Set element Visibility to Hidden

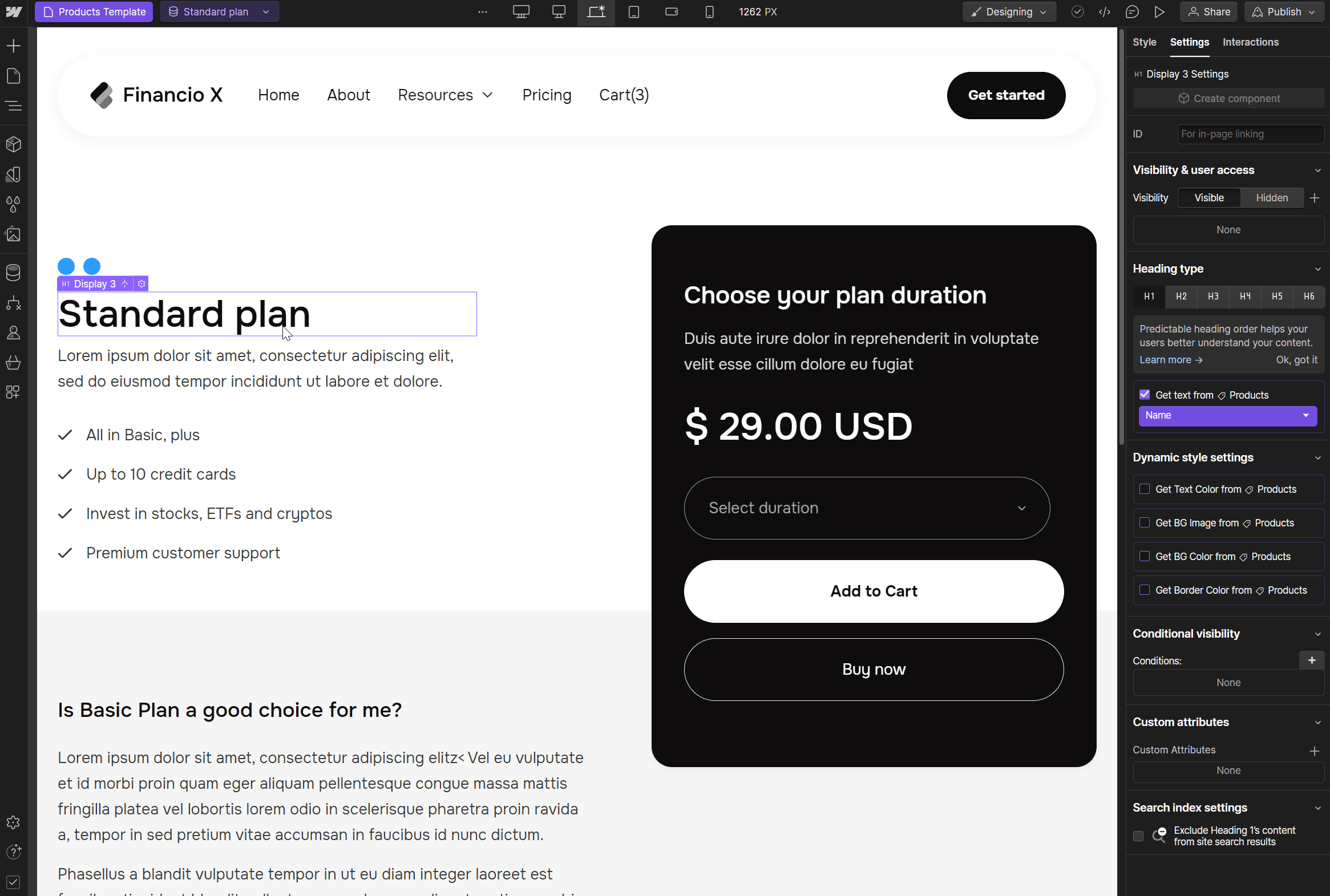[x=1272, y=198]
